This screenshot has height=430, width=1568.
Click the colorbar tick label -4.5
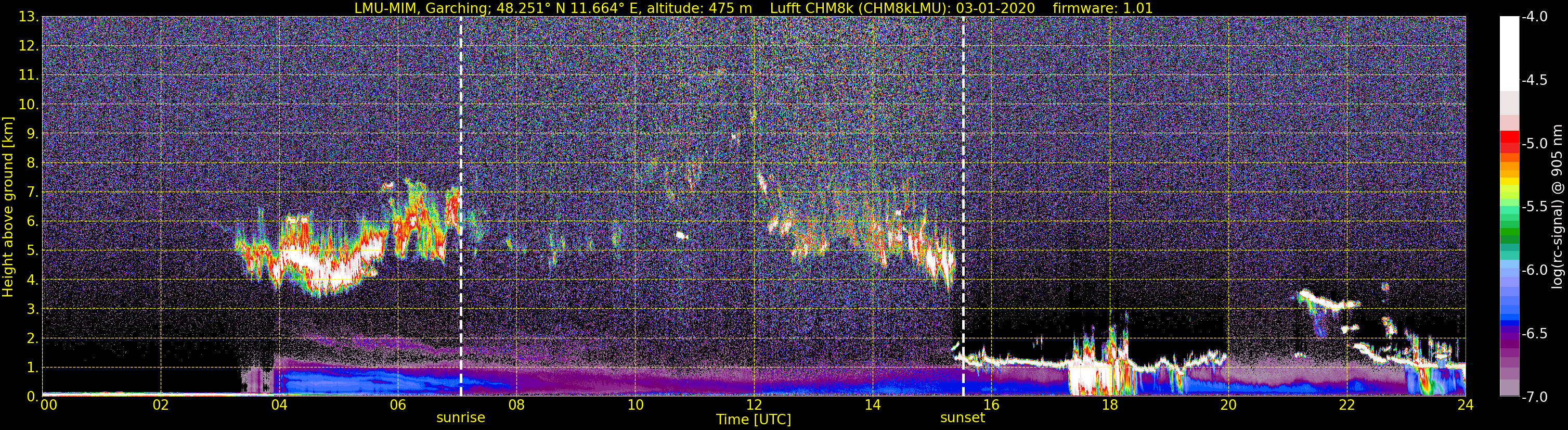1534,80
